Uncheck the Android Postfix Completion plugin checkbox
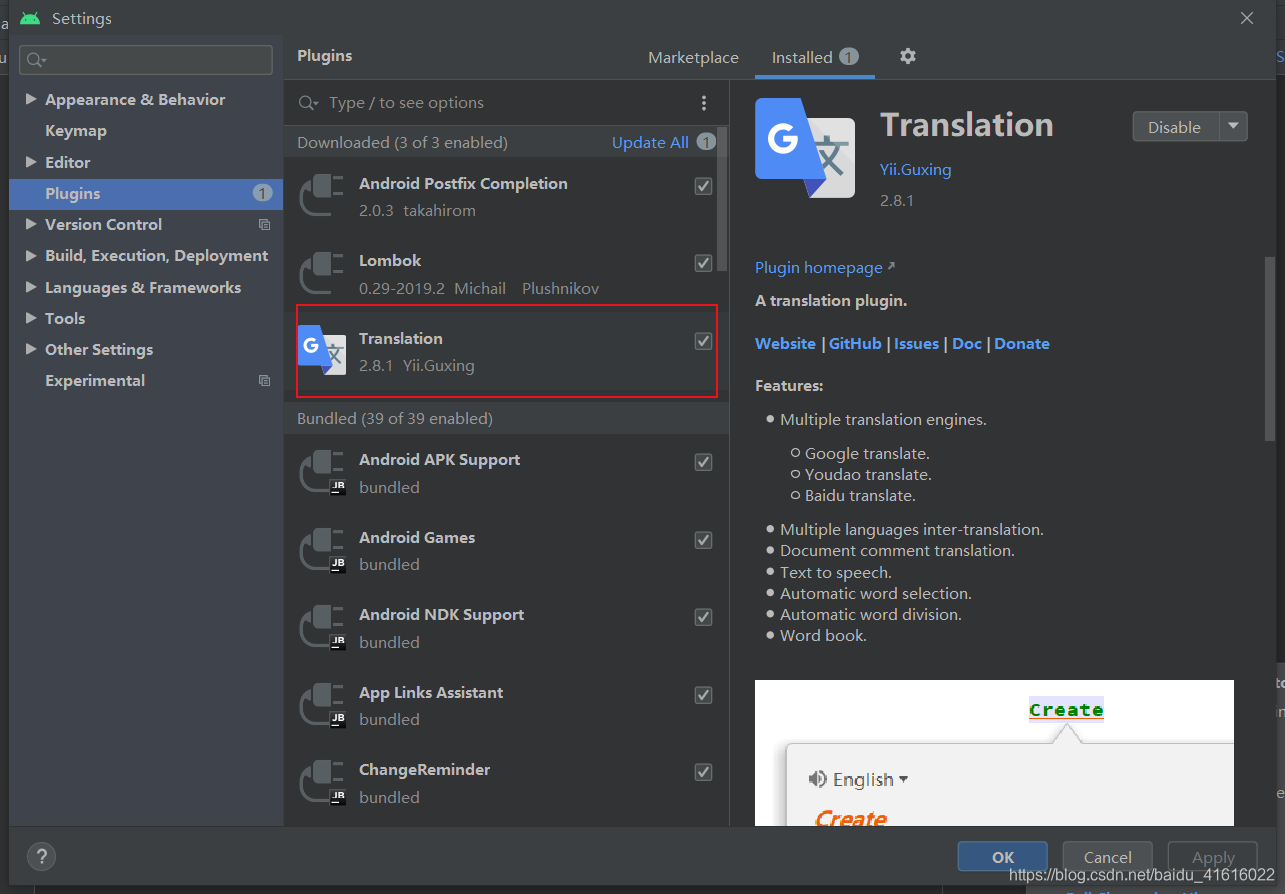Image resolution: width=1285 pixels, height=894 pixels. point(703,186)
